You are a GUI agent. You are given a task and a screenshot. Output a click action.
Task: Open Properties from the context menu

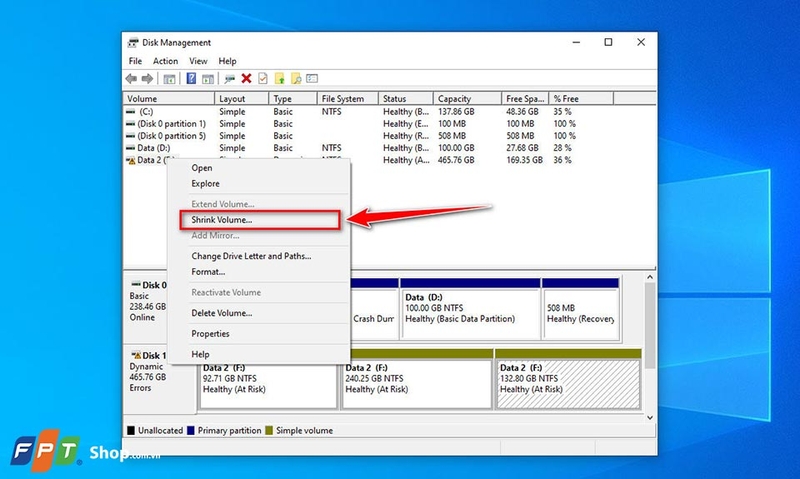pos(259,334)
